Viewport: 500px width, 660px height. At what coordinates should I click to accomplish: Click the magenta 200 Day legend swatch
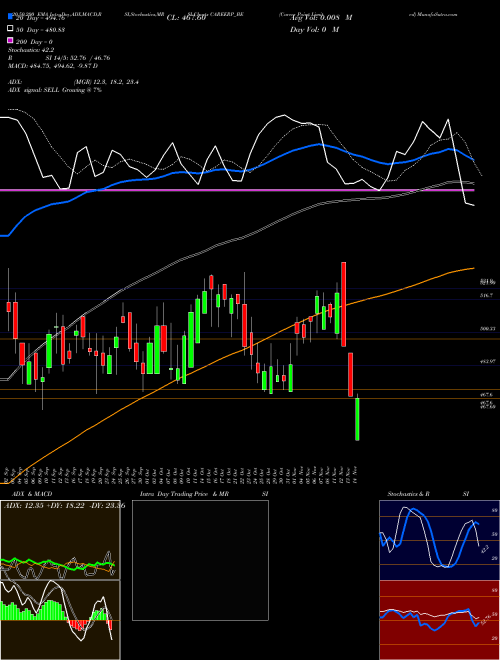click(x=11, y=41)
